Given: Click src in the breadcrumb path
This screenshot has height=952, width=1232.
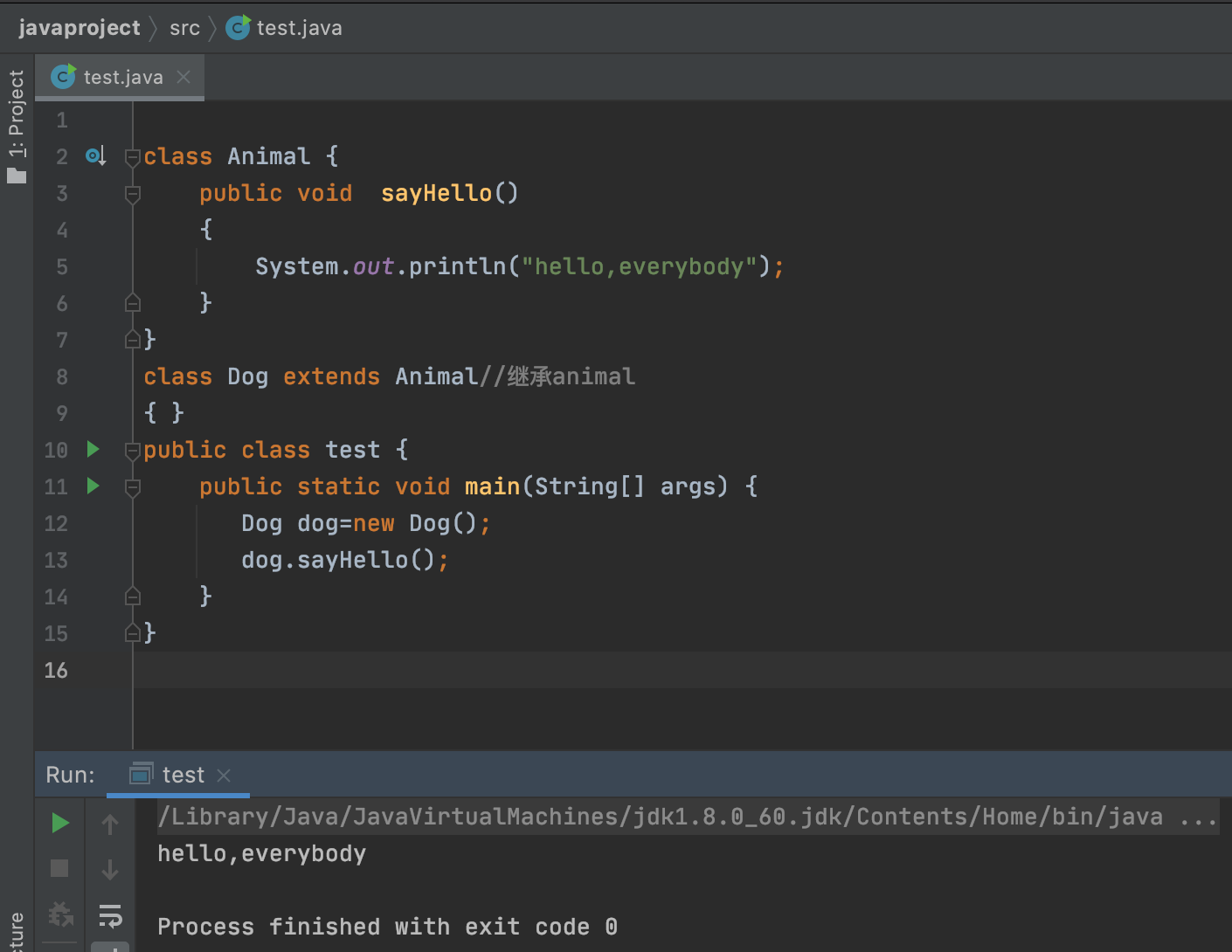Looking at the screenshot, I should (x=184, y=28).
